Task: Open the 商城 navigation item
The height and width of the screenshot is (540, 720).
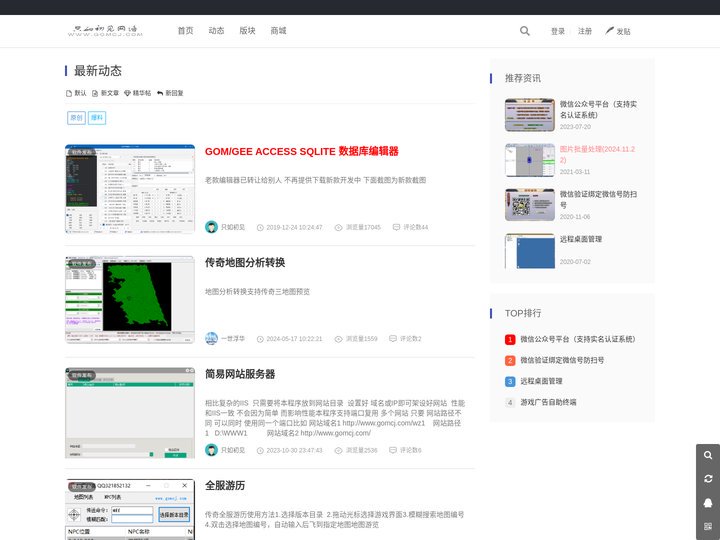Action: (x=278, y=31)
